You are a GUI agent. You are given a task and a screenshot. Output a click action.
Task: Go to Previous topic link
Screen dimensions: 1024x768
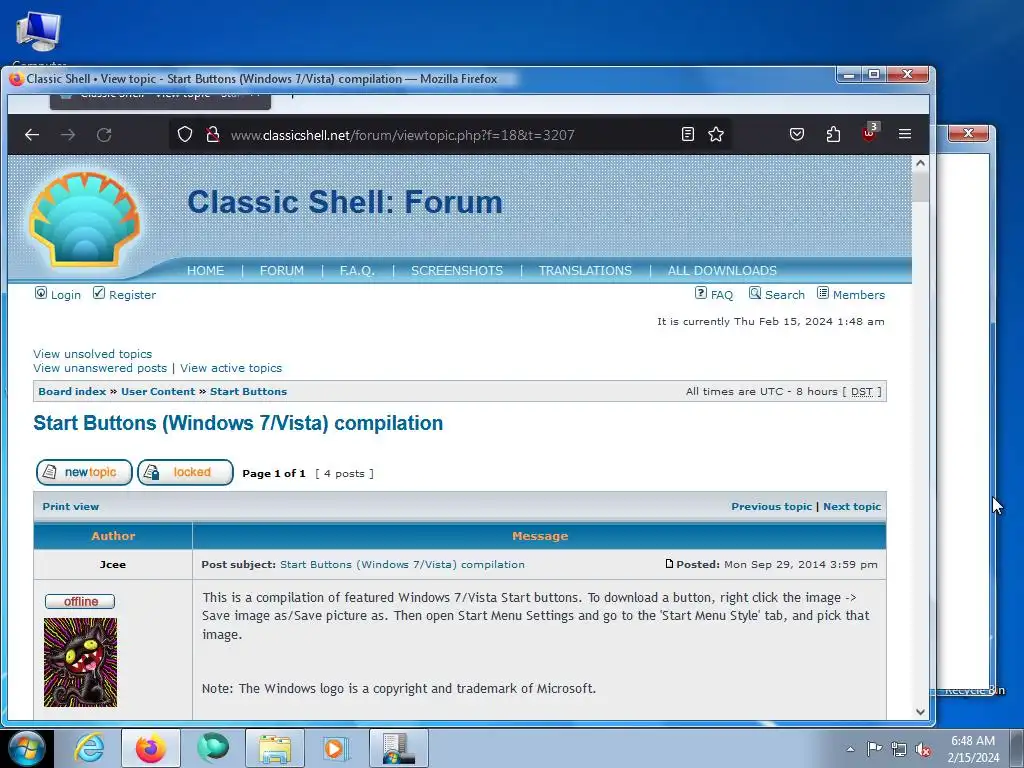point(771,506)
